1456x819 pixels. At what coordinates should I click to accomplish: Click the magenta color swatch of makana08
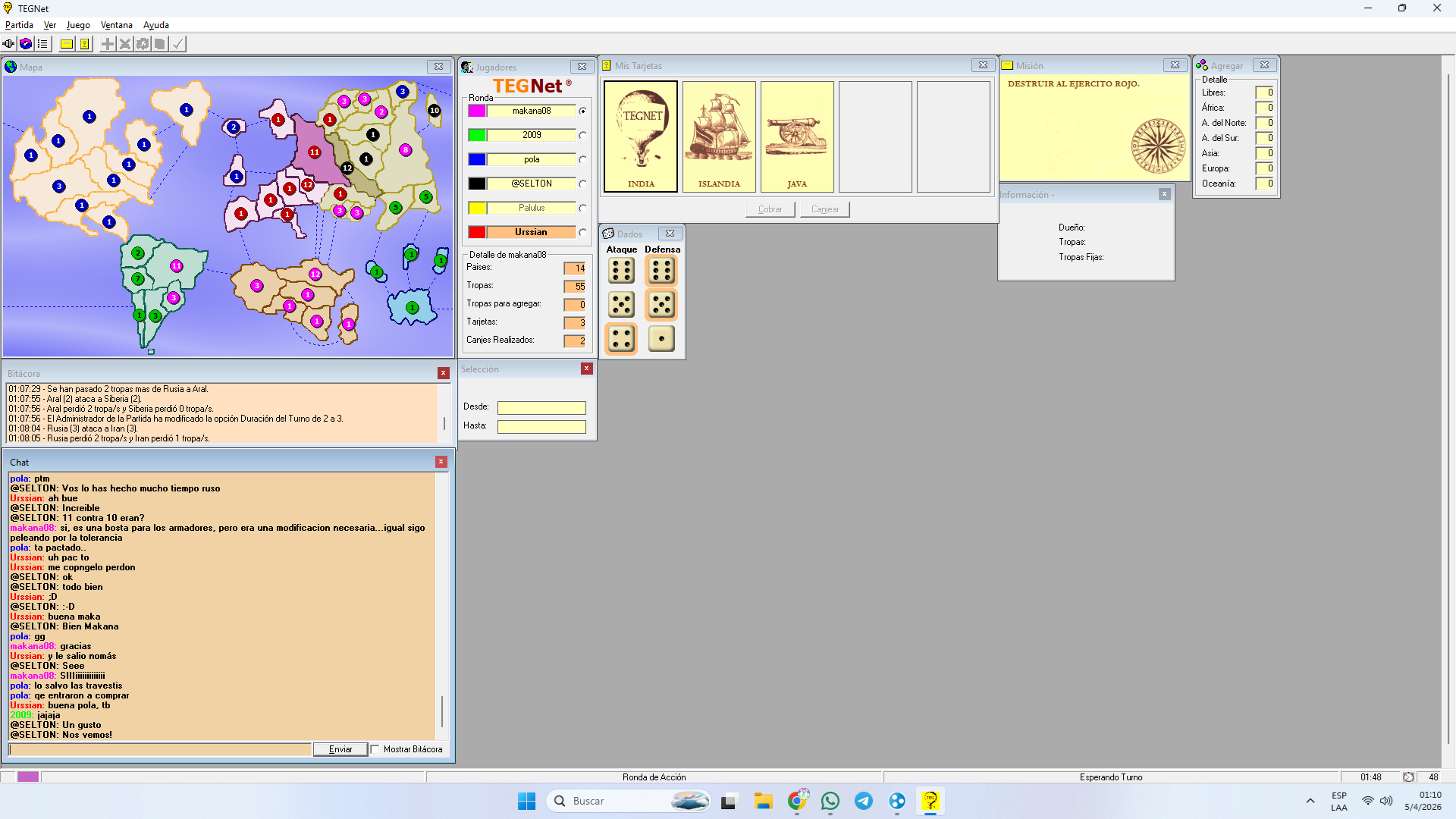pyautogui.click(x=477, y=111)
